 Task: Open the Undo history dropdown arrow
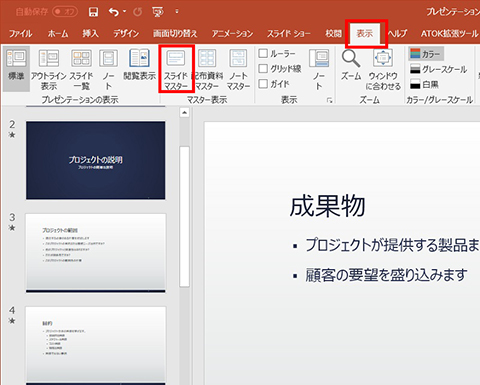[125, 12]
